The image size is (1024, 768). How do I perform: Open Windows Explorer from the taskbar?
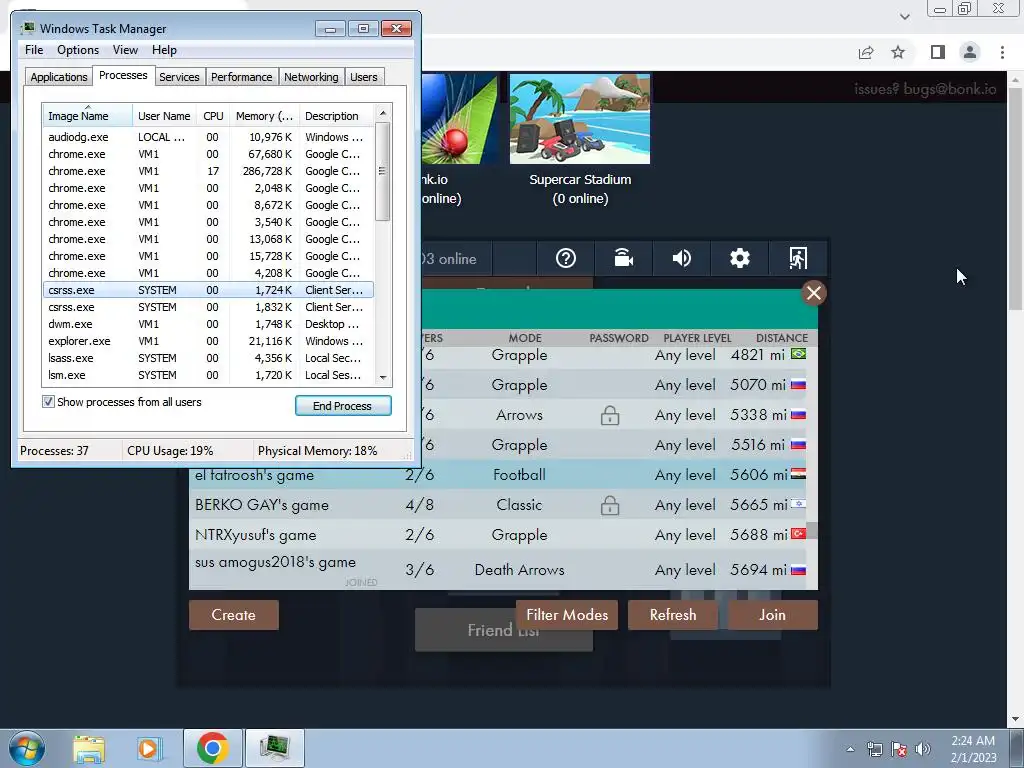pos(89,748)
